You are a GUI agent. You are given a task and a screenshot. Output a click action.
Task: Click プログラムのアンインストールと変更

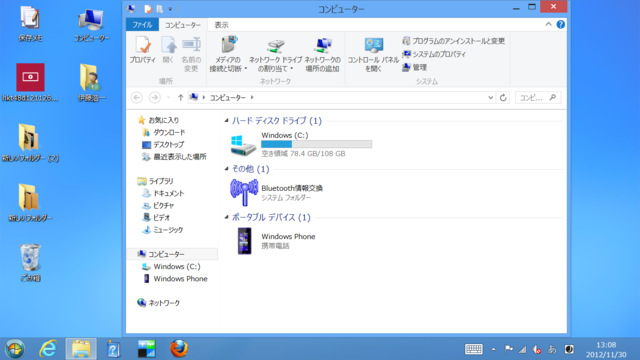click(x=453, y=41)
